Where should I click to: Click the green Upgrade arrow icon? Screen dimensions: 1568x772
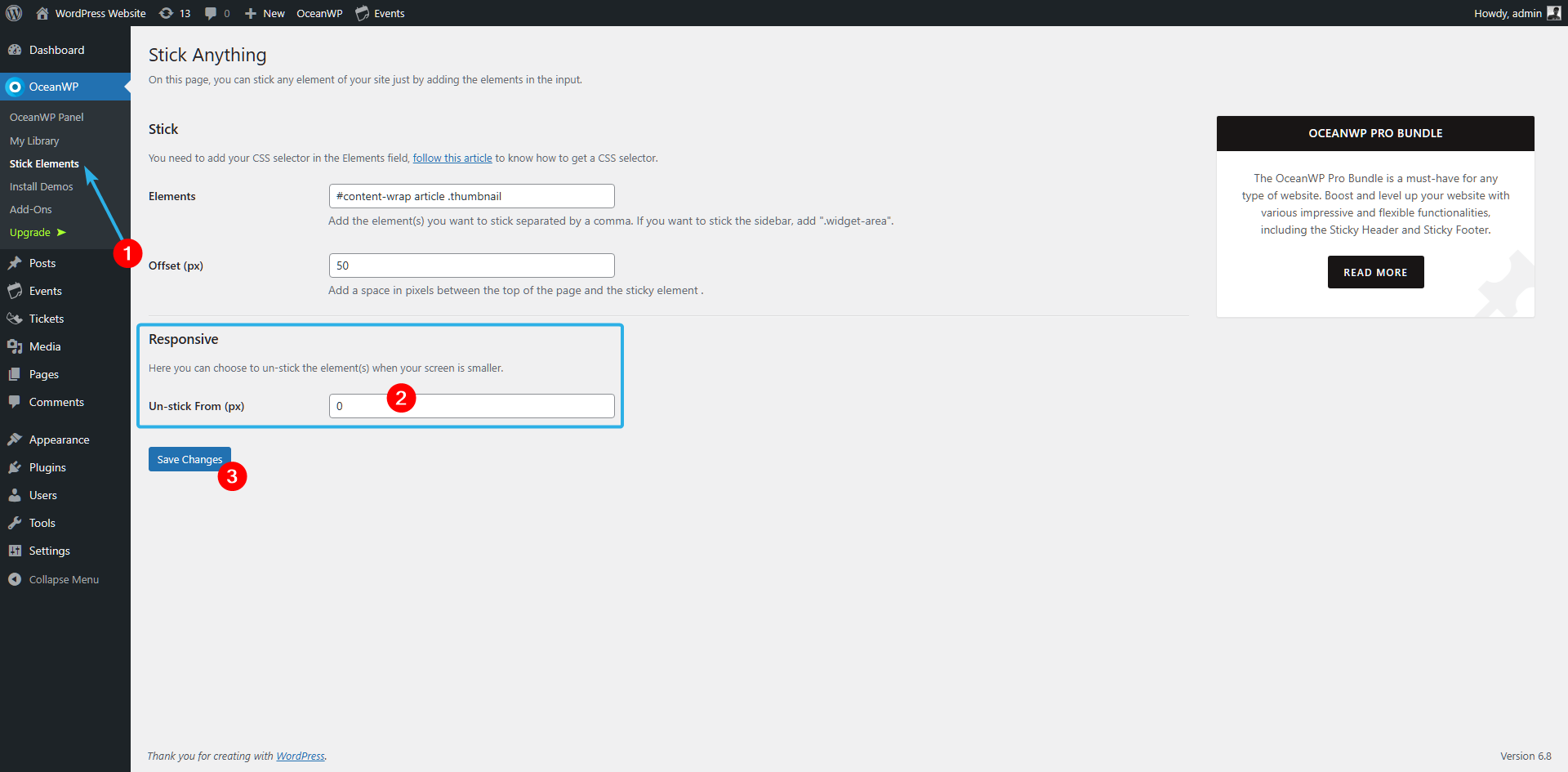pyautogui.click(x=61, y=233)
